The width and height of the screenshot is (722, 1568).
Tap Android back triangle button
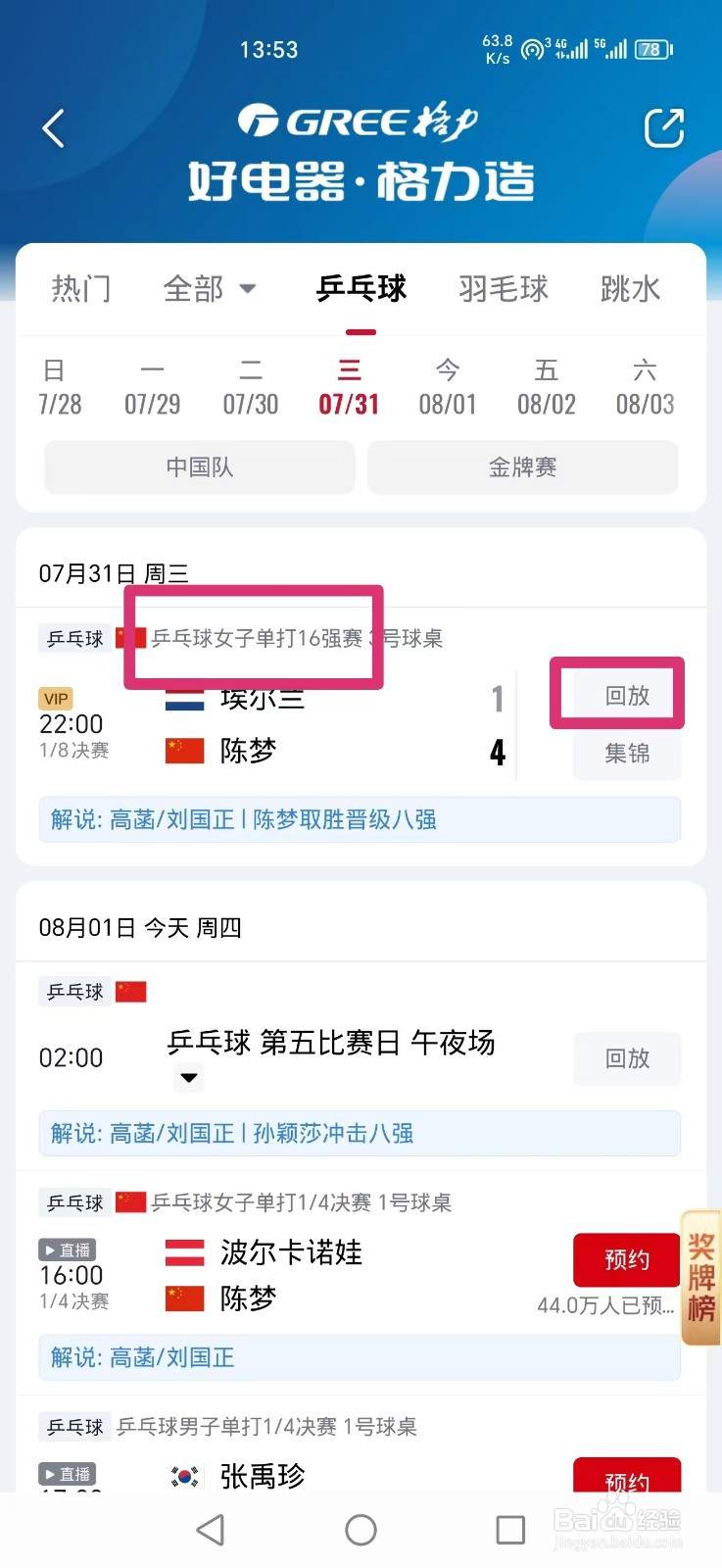coord(211,1529)
